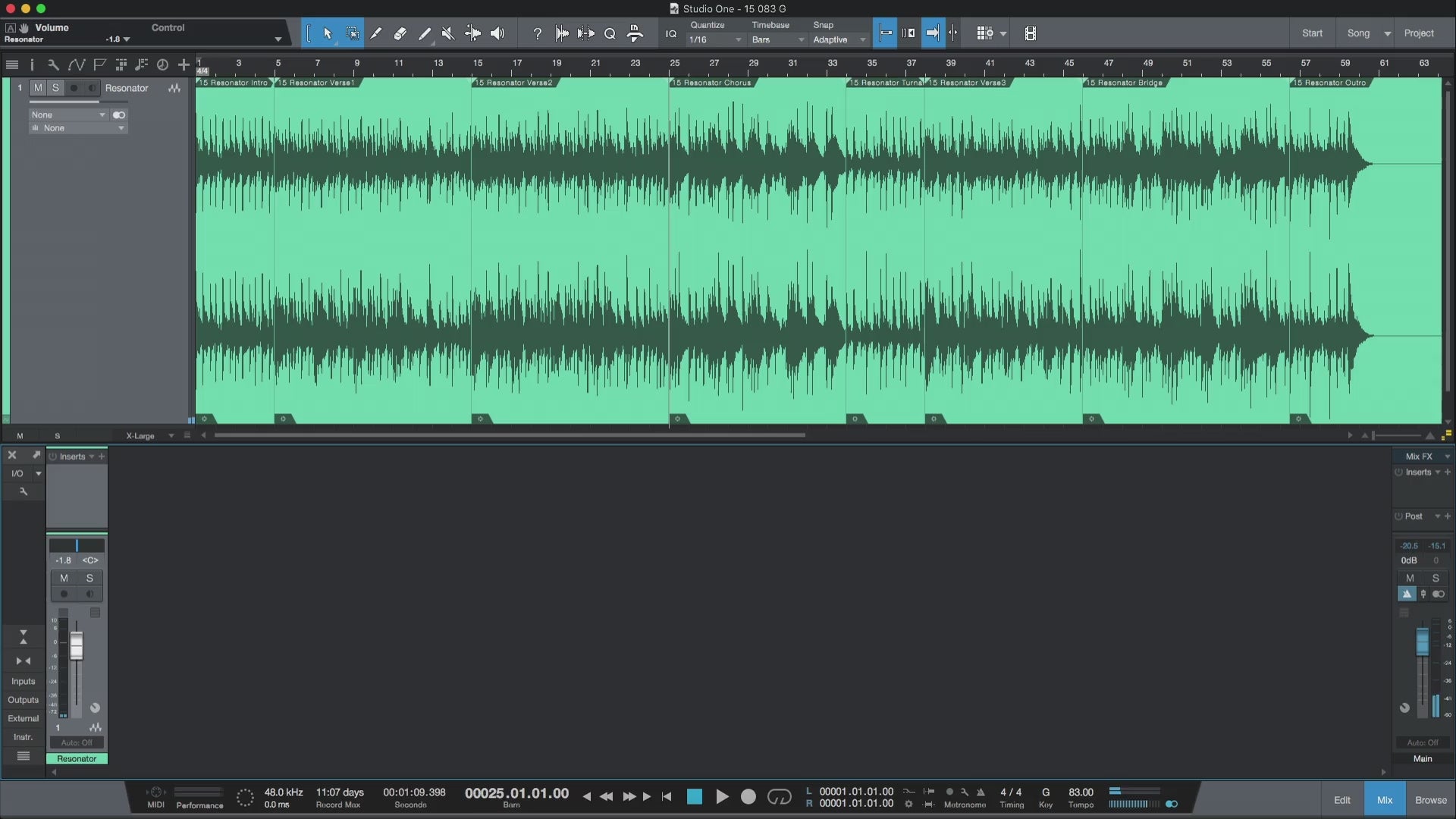Toggle the IQ input quantize button

[671, 33]
